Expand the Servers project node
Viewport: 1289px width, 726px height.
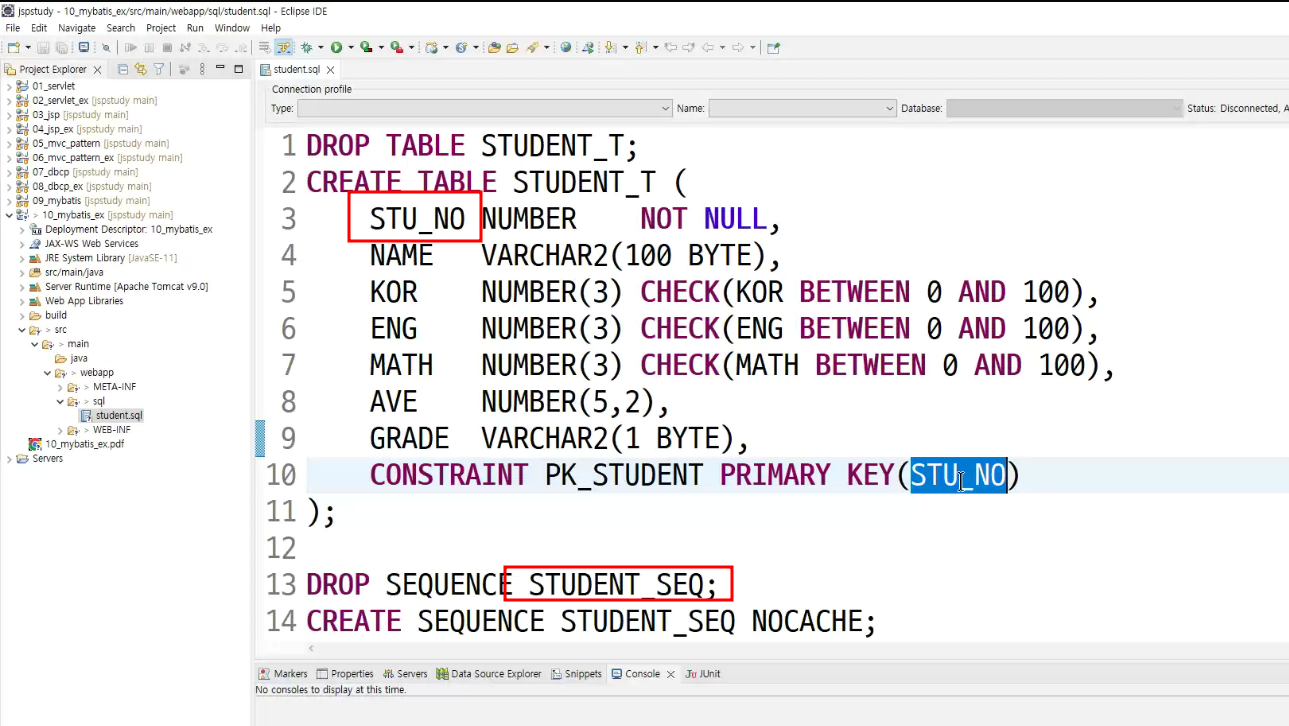[9, 459]
